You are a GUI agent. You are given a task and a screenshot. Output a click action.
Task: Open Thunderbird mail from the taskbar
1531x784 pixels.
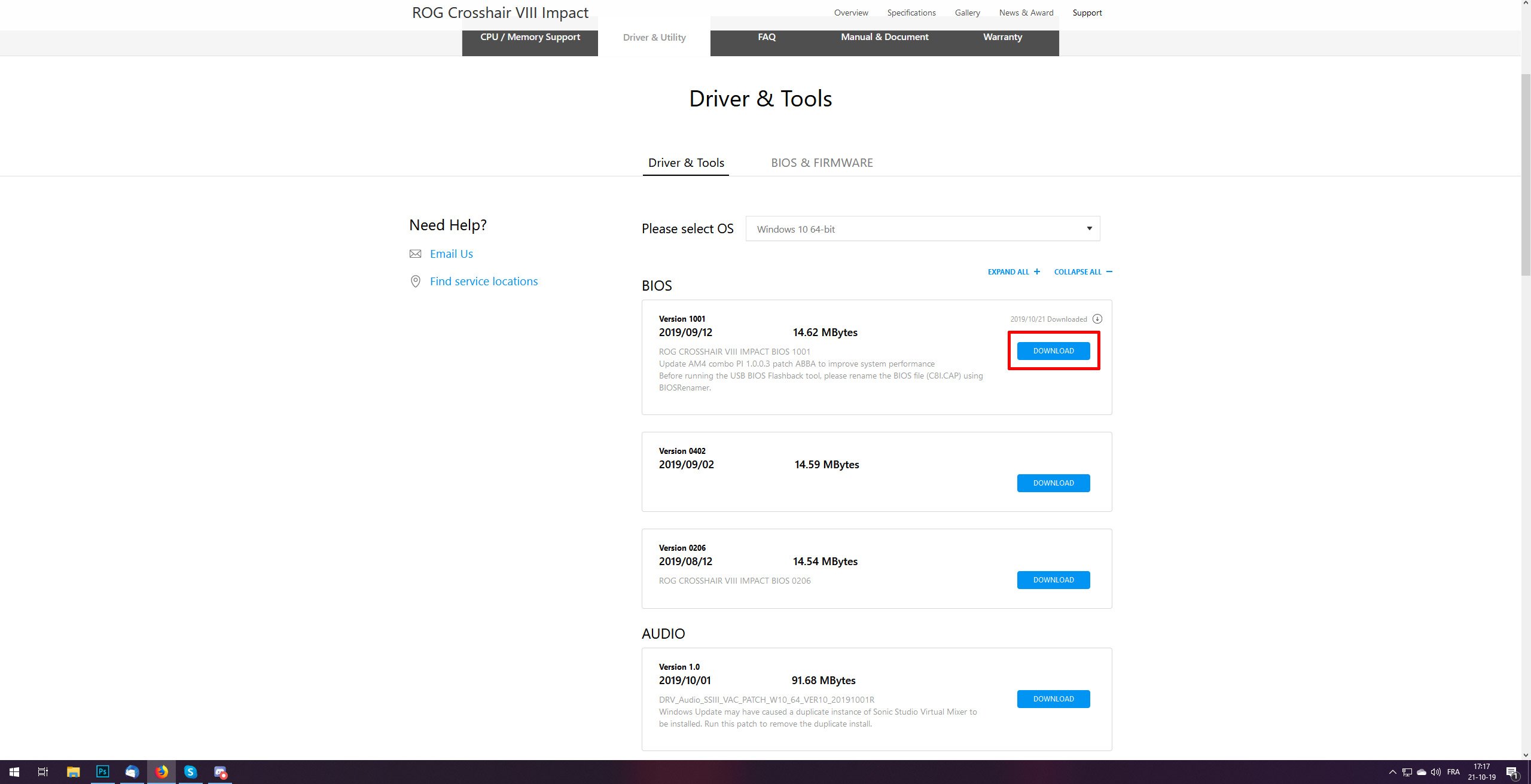click(132, 771)
